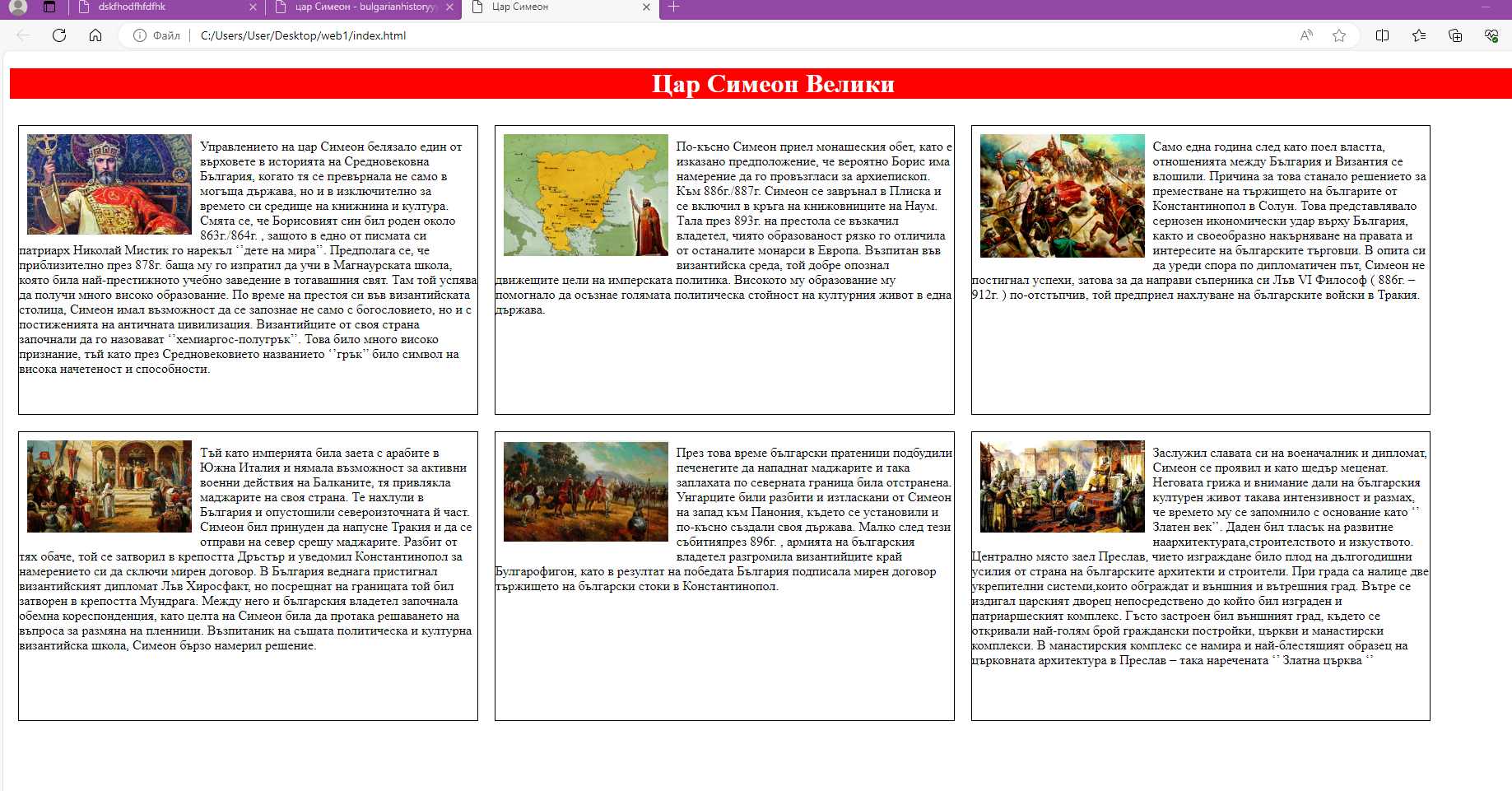This screenshot has width=1512, height=791.
Task: Focus the address bar with index.html path
Action: pos(303,35)
